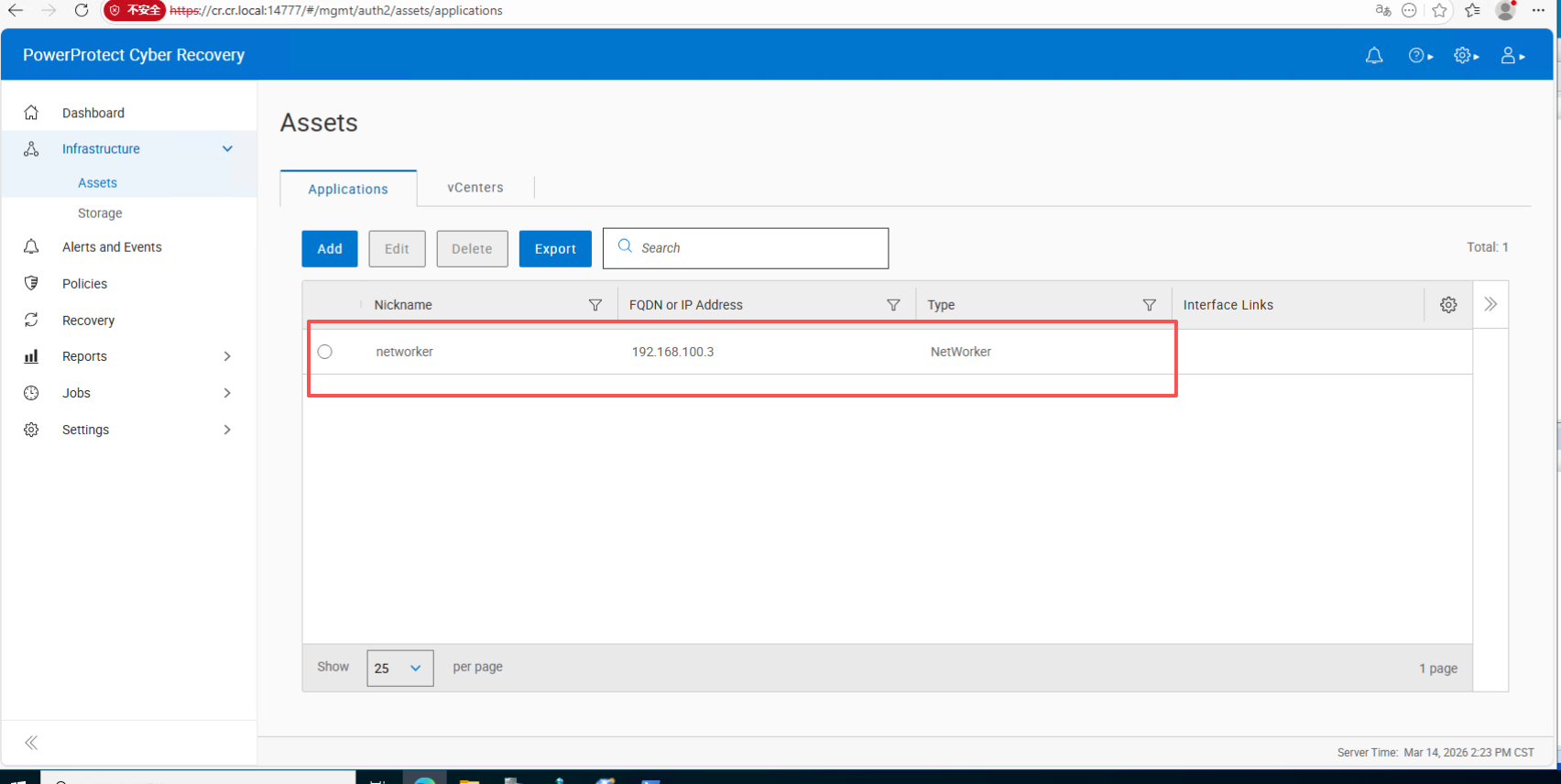Open Assets in the sidebar
1561x784 pixels.
pos(97,183)
